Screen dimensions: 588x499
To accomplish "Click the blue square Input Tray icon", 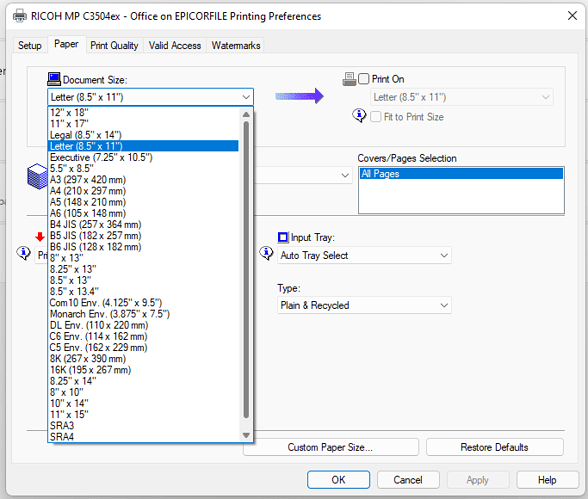I will click(283, 237).
